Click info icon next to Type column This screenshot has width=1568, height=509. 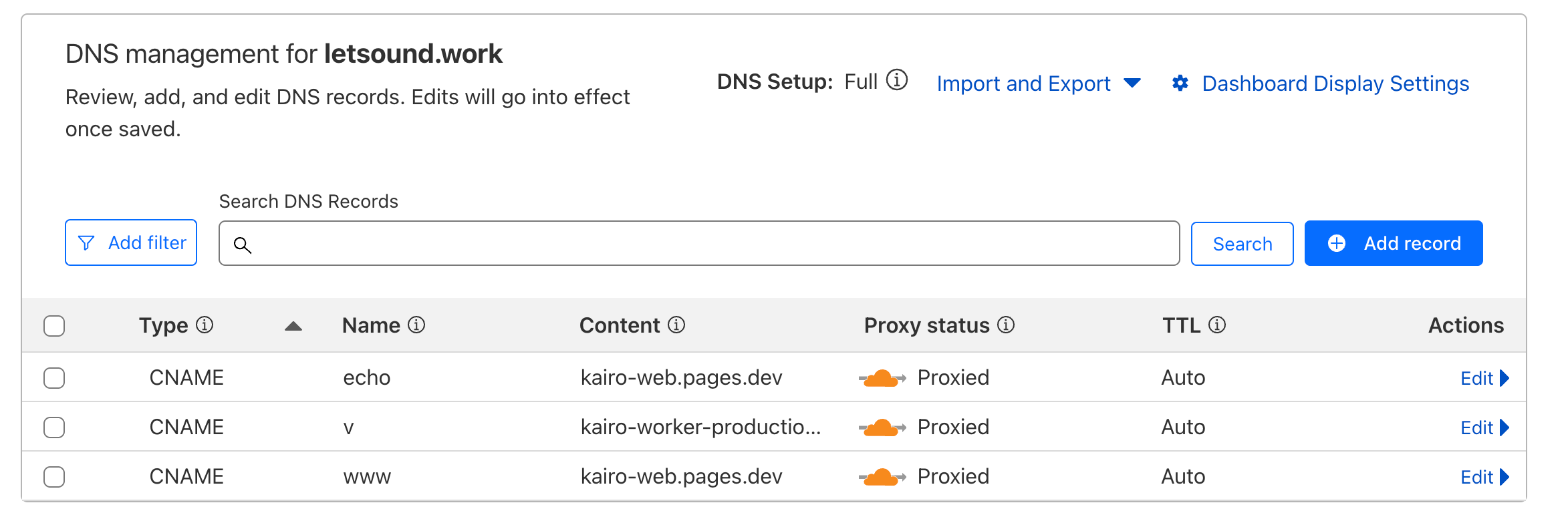click(205, 325)
